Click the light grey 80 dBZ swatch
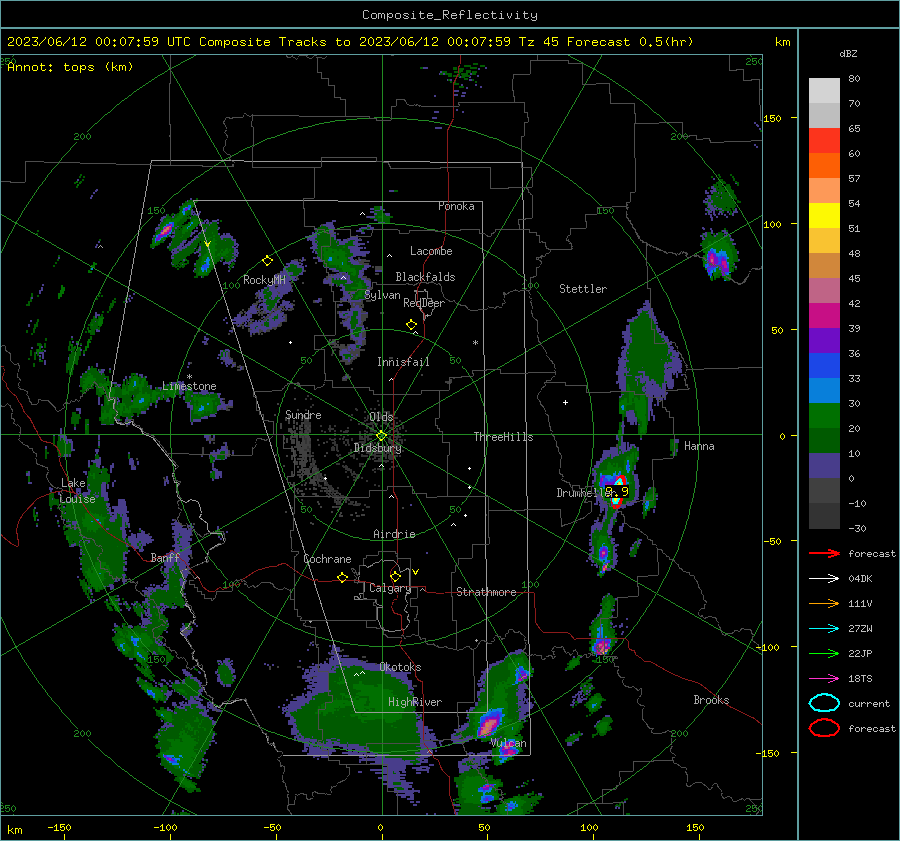This screenshot has width=900, height=841. [x=824, y=91]
